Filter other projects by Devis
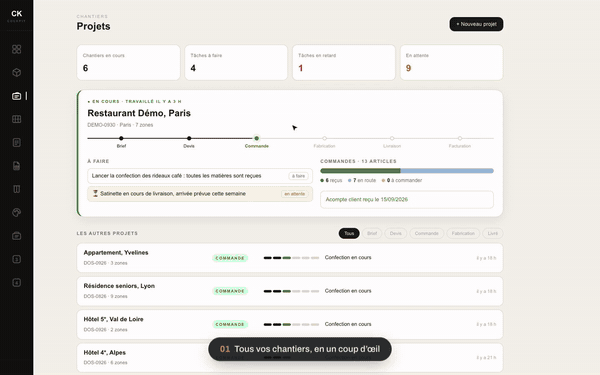Viewport: 600px width, 375px height. [x=396, y=233]
